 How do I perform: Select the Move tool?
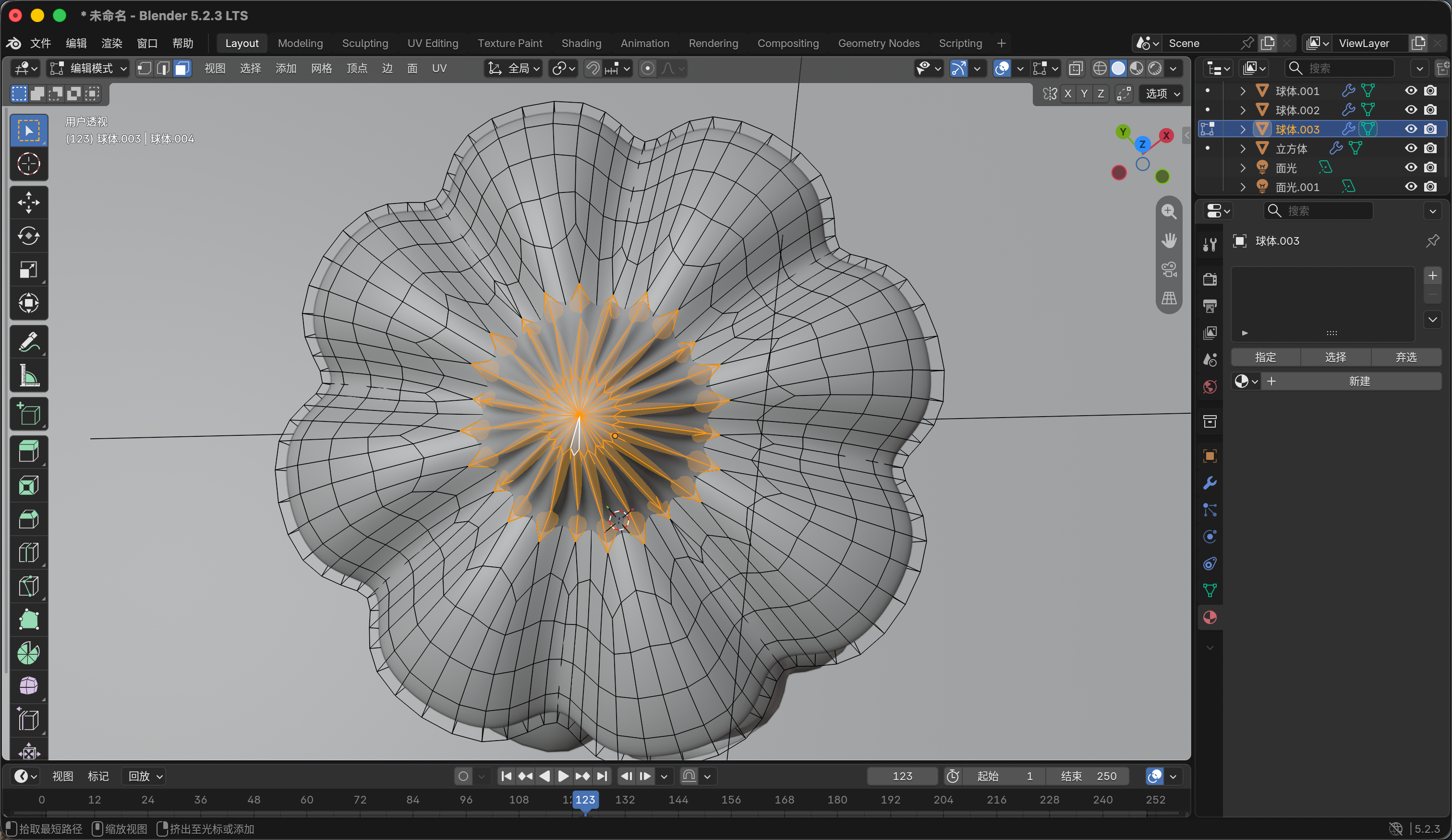29,202
